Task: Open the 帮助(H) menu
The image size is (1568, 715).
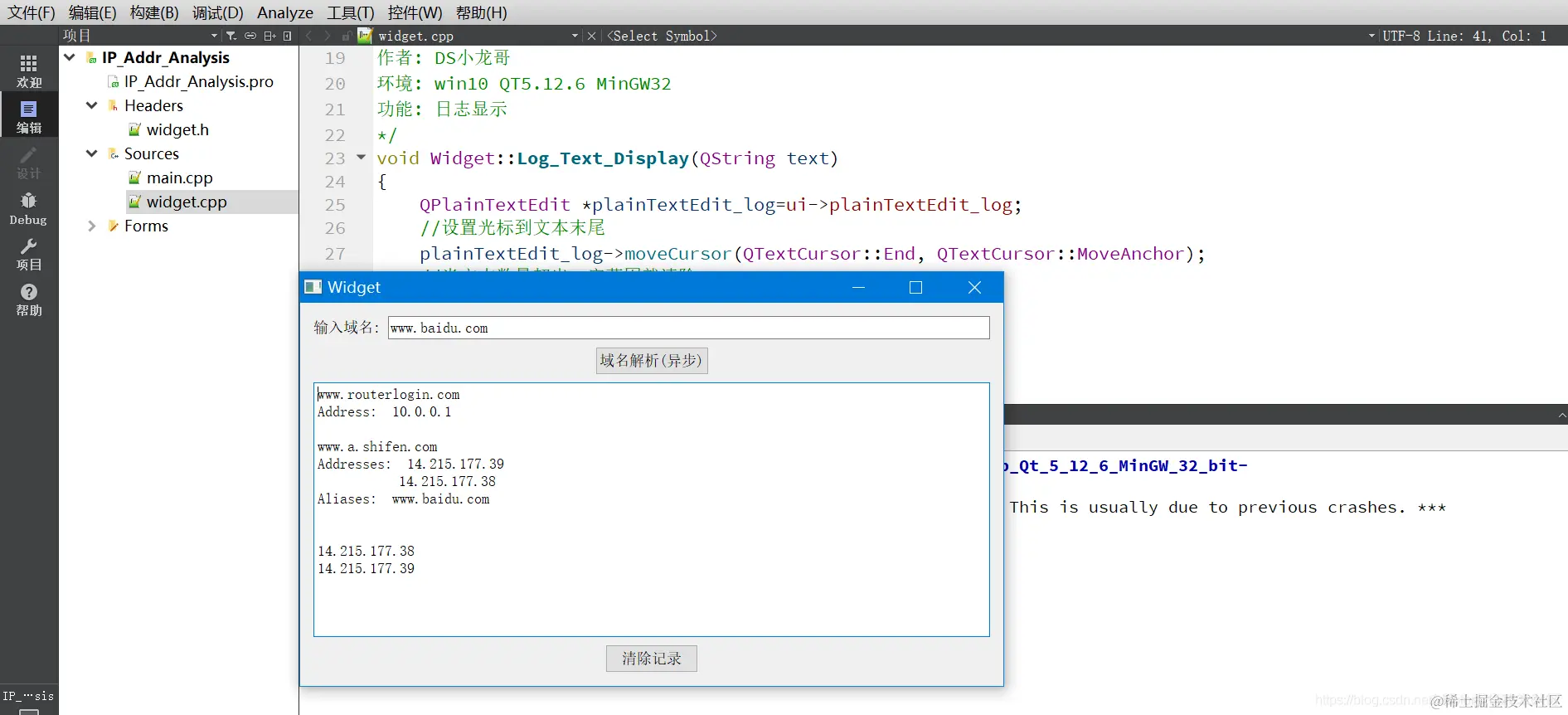Action: coord(481,12)
